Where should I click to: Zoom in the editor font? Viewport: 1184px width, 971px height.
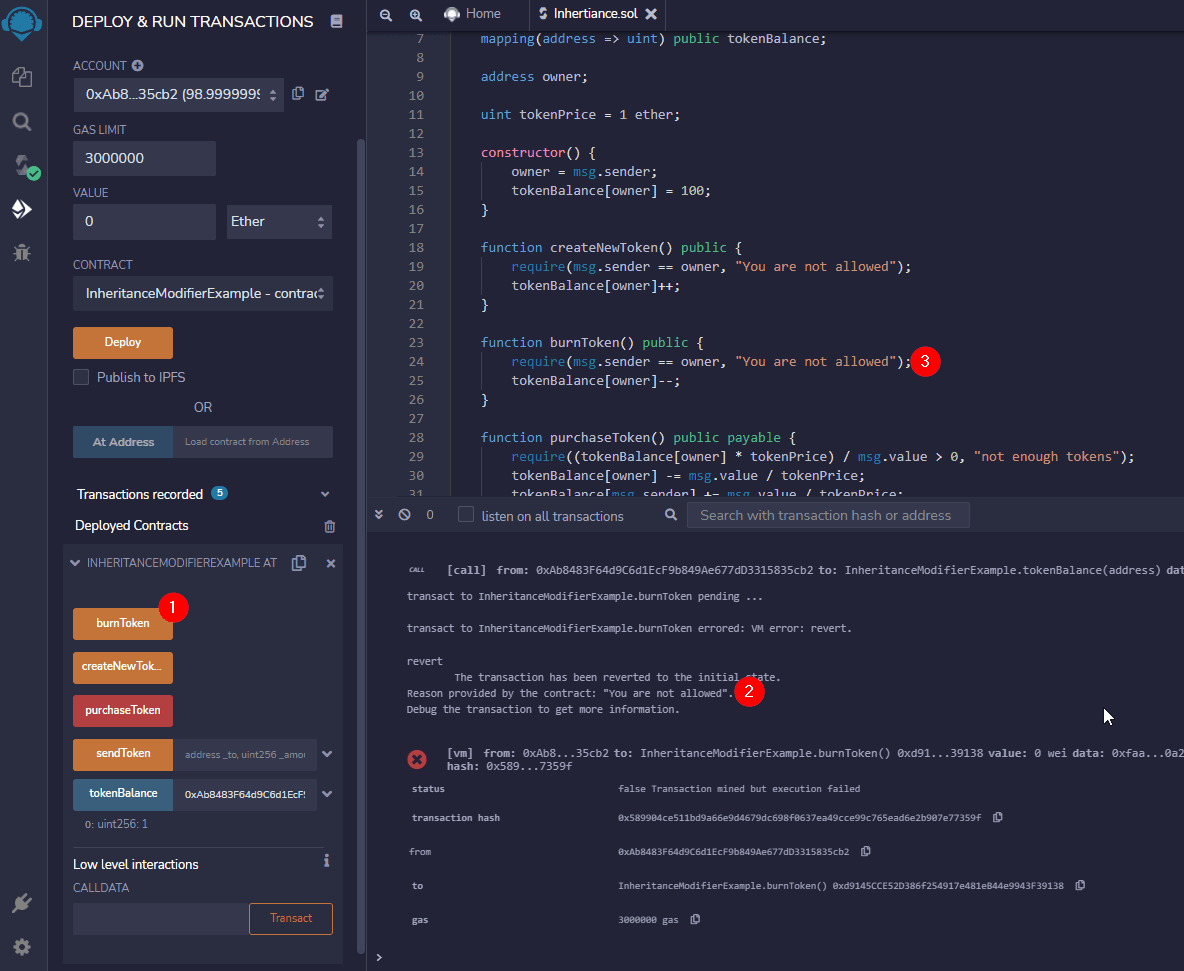coord(415,14)
